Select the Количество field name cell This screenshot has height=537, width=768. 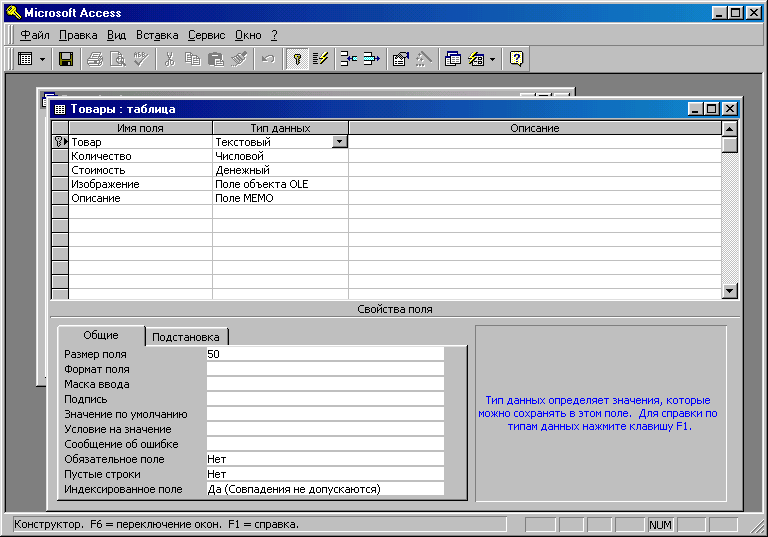(141, 156)
